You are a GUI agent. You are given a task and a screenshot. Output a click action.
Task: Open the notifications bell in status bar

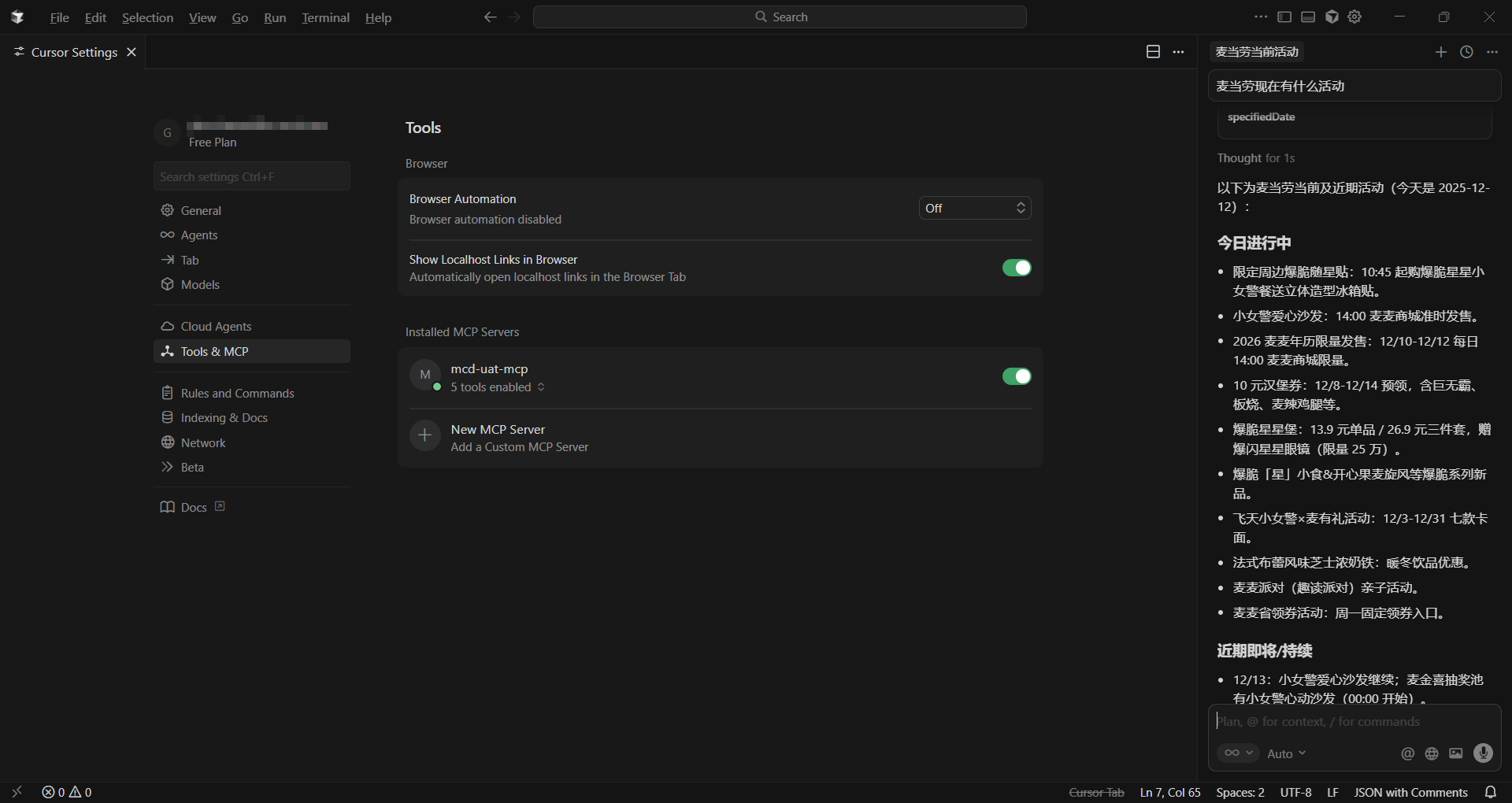[x=1490, y=792]
